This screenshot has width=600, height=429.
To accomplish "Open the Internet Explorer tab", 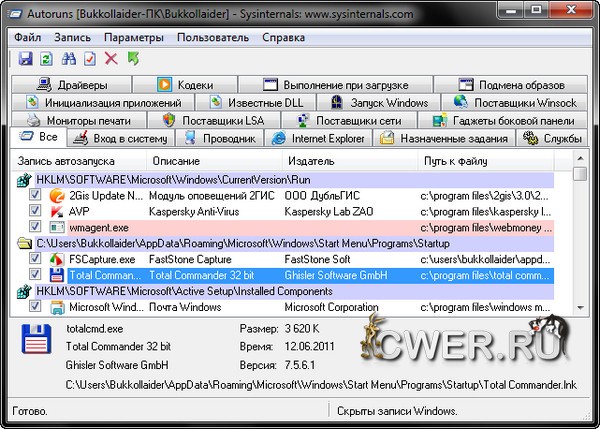I will pyautogui.click(x=318, y=138).
